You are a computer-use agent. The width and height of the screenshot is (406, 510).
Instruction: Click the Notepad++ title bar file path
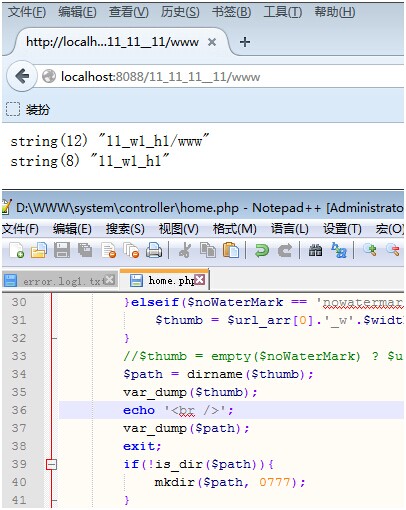tap(127, 208)
